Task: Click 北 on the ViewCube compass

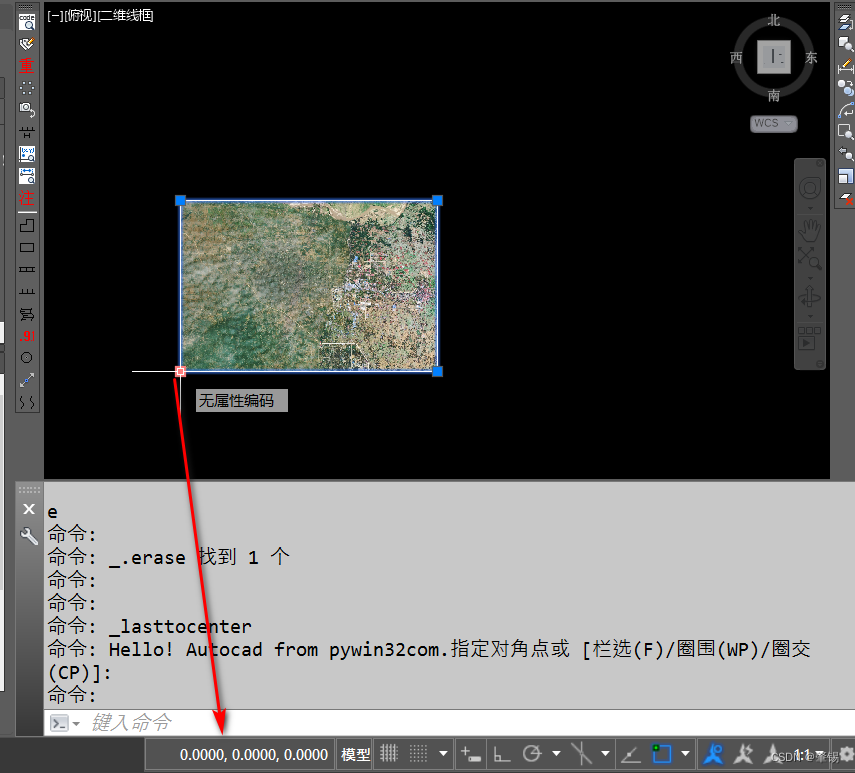Action: (x=773, y=20)
